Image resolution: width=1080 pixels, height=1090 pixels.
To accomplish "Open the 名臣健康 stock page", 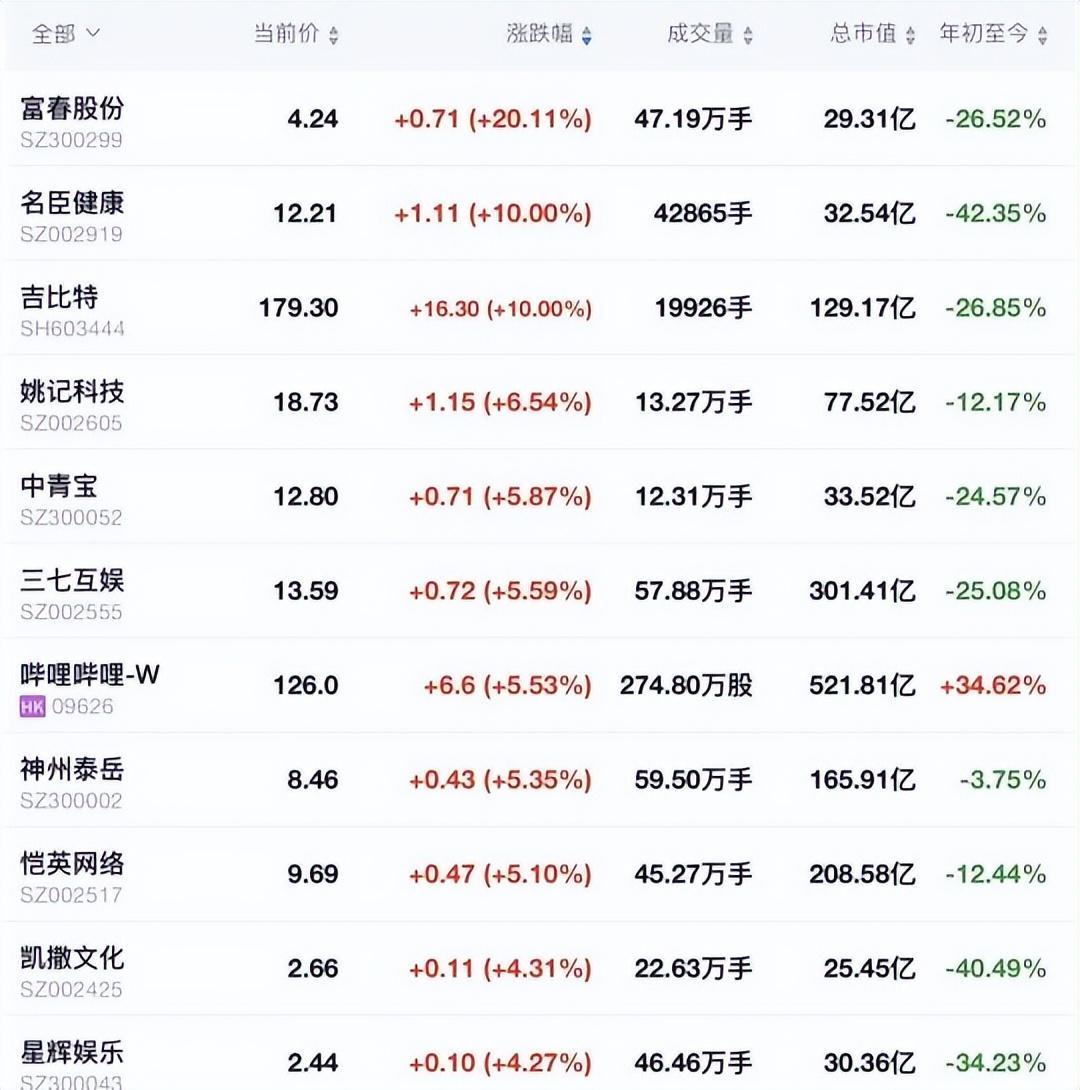I will pyautogui.click(x=72, y=203).
